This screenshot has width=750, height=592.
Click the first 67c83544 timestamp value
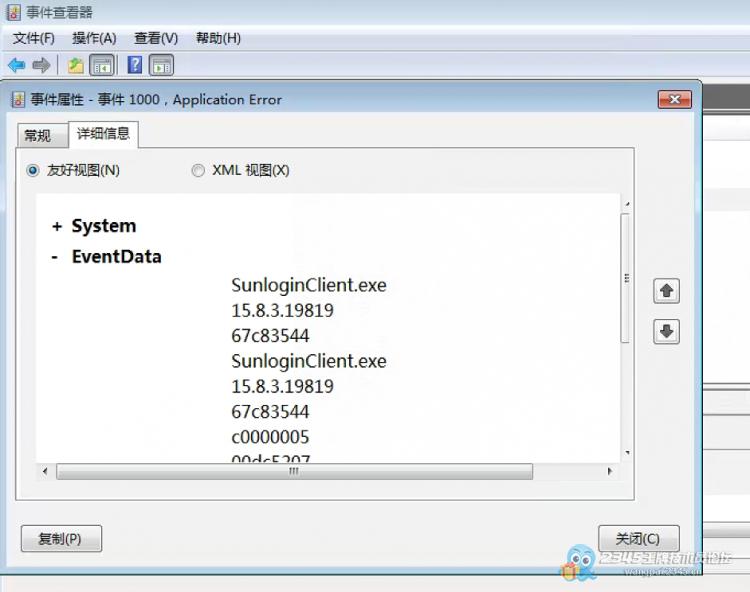click(270, 336)
